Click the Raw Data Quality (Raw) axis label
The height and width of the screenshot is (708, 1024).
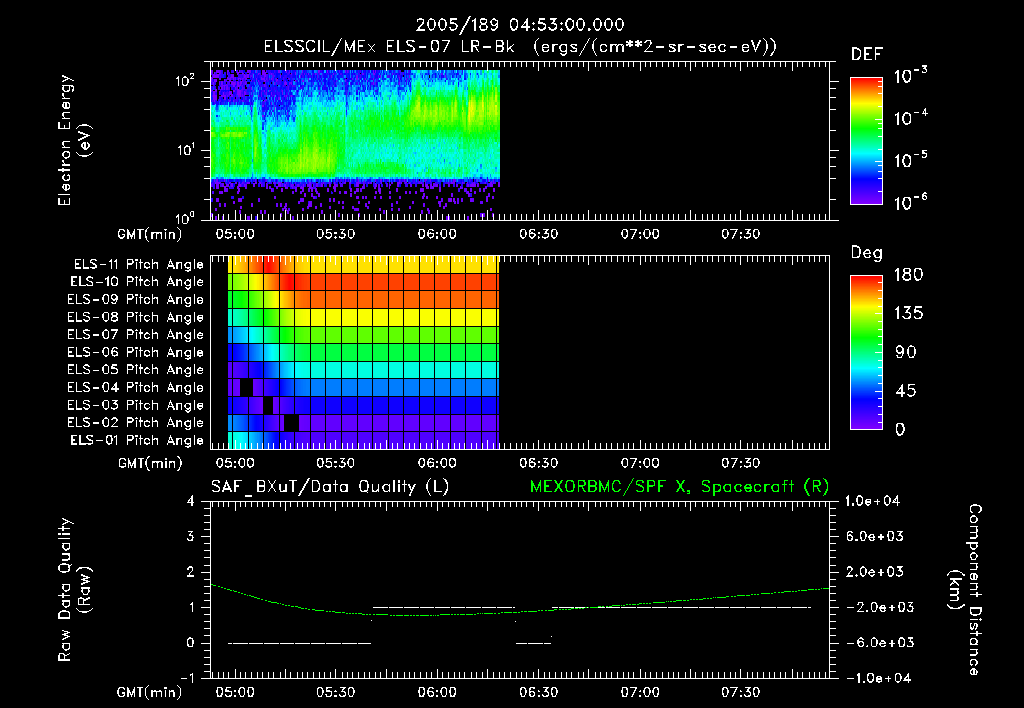tap(74, 589)
